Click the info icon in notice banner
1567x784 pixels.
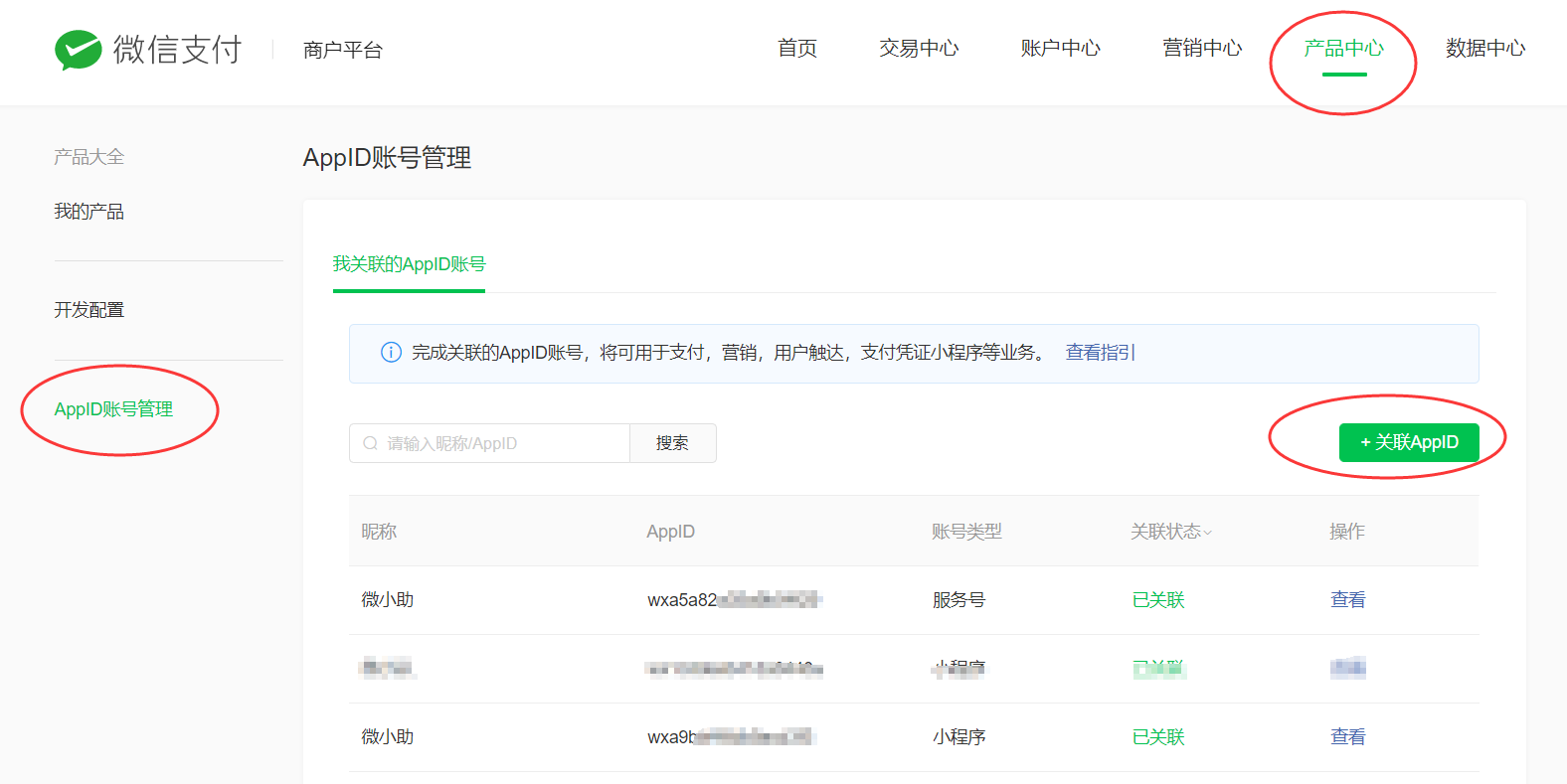pos(392,353)
